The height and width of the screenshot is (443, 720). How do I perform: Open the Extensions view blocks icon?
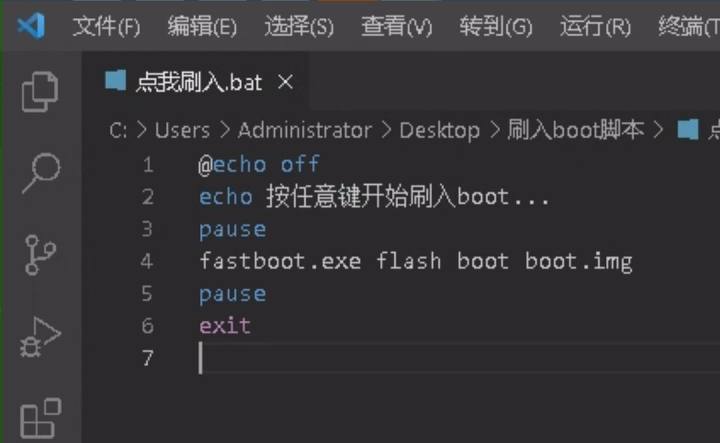(x=40, y=418)
